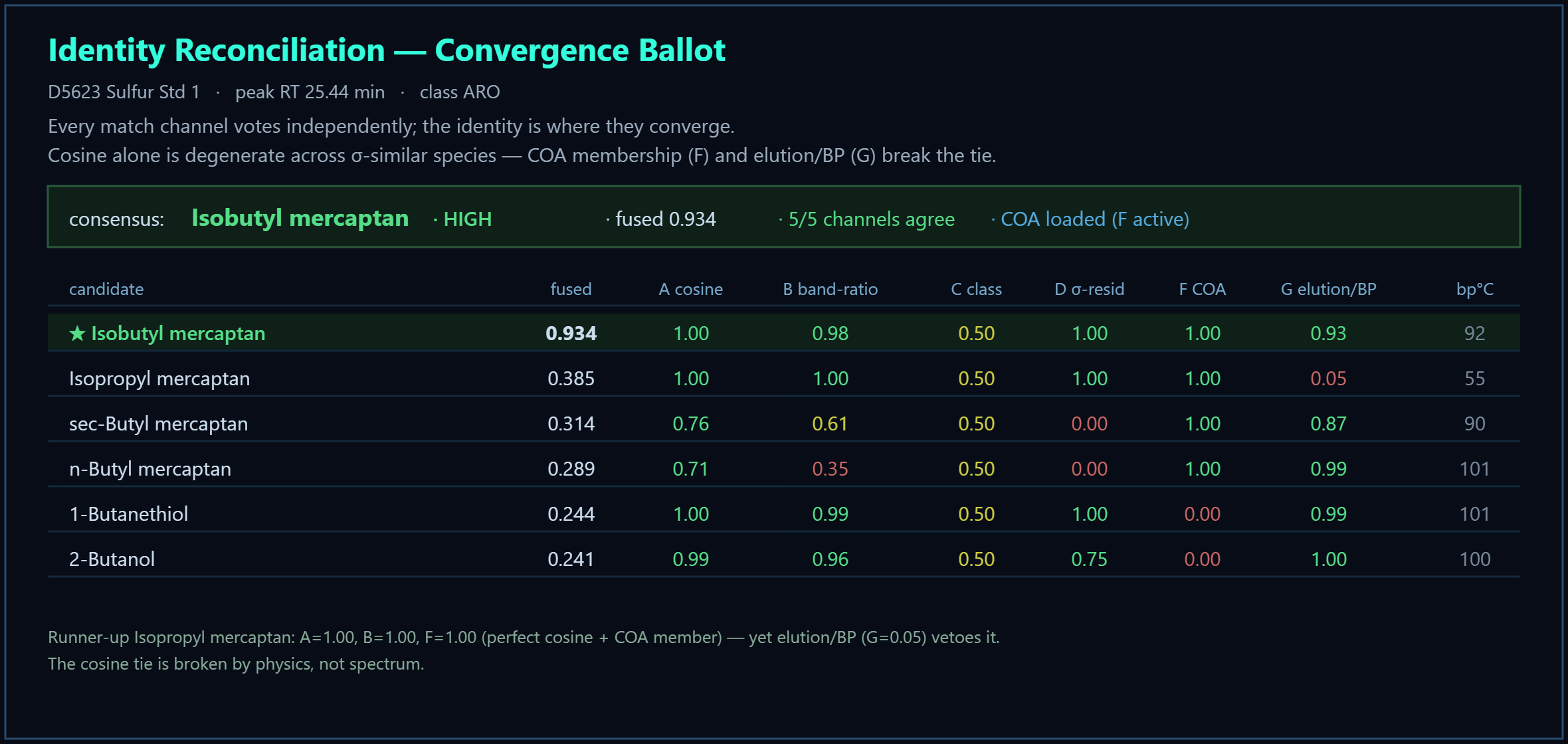Select the 1-Butanethiol candidate name

coord(129,514)
